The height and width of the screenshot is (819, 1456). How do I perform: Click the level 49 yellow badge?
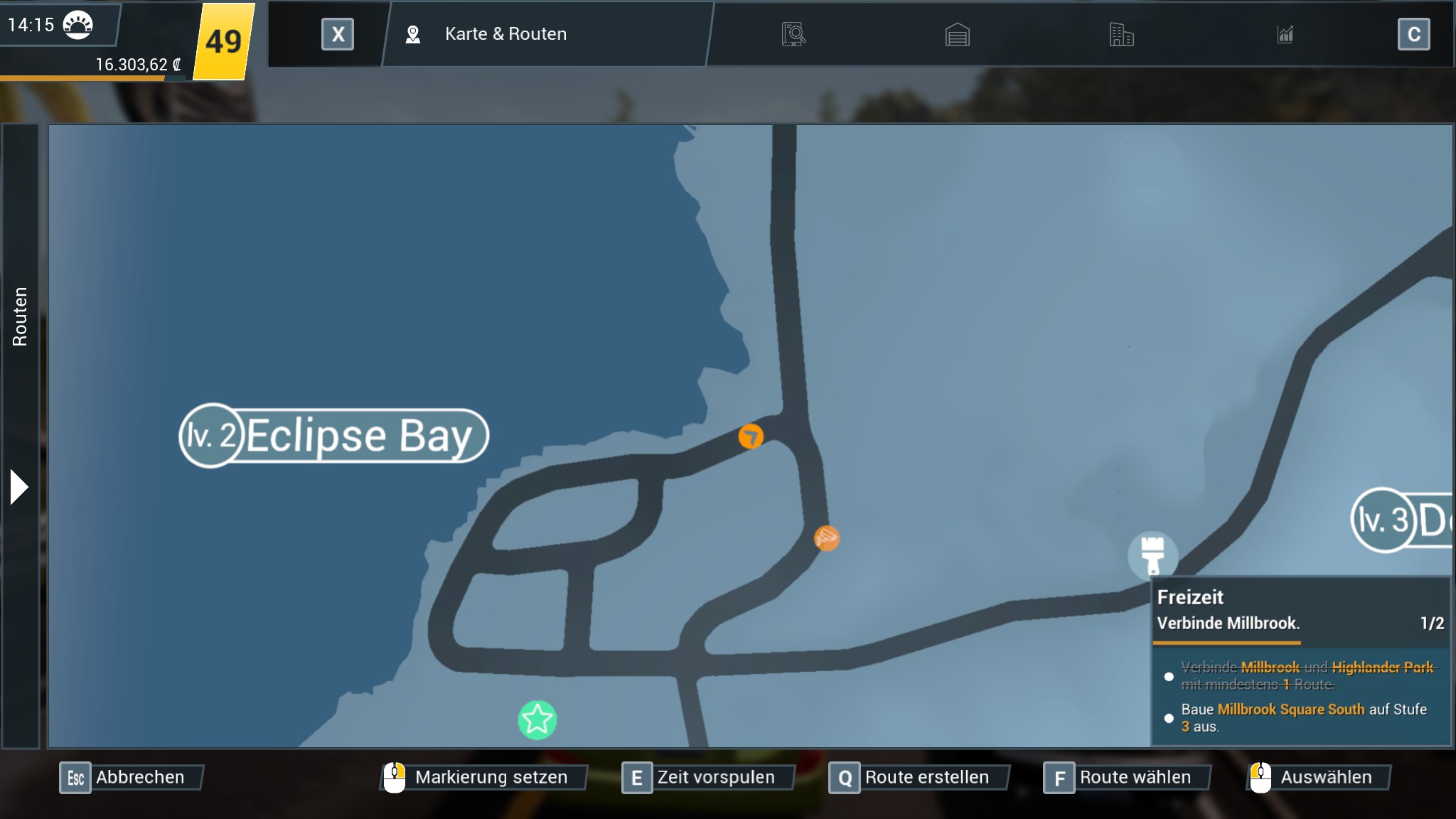(223, 41)
